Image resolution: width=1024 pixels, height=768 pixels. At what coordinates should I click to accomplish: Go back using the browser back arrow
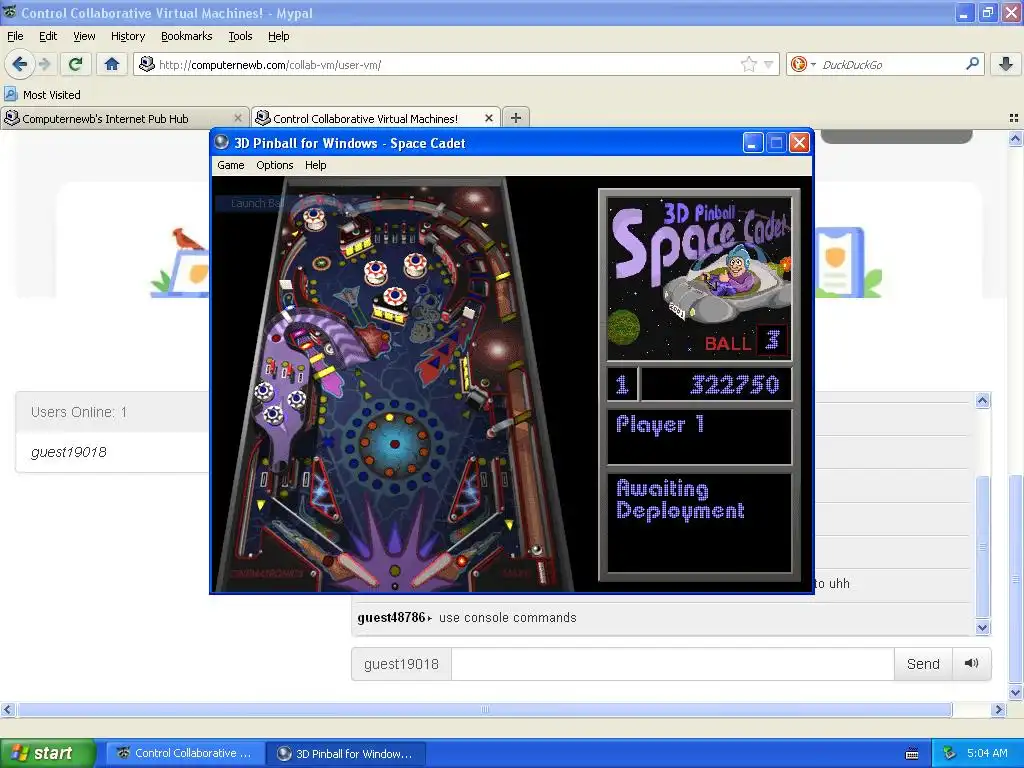[20, 64]
